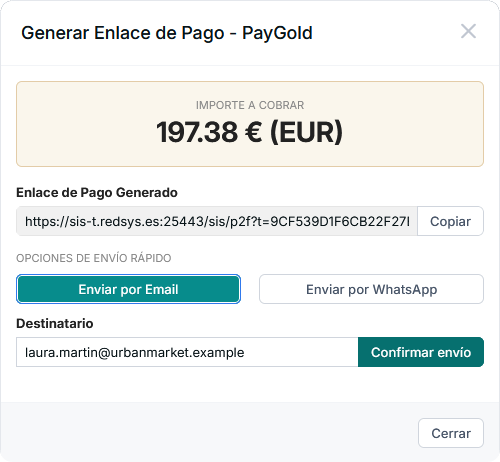This screenshot has height=462, width=500.
Task: Select the payment link URL field
Action: (217, 221)
